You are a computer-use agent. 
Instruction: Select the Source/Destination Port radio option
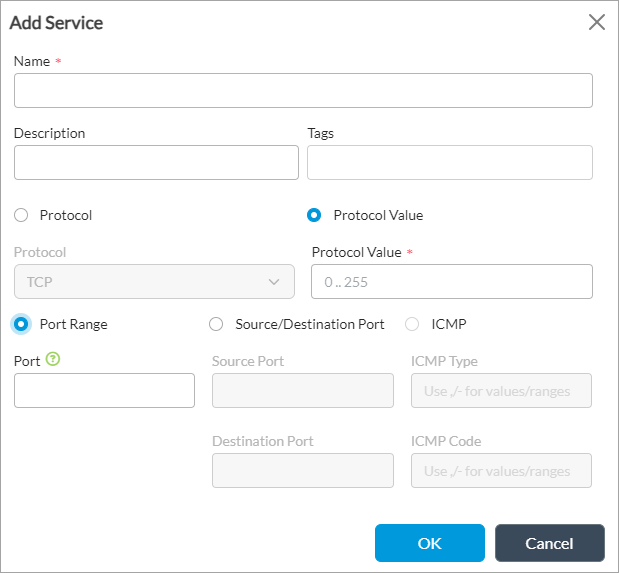(216, 324)
